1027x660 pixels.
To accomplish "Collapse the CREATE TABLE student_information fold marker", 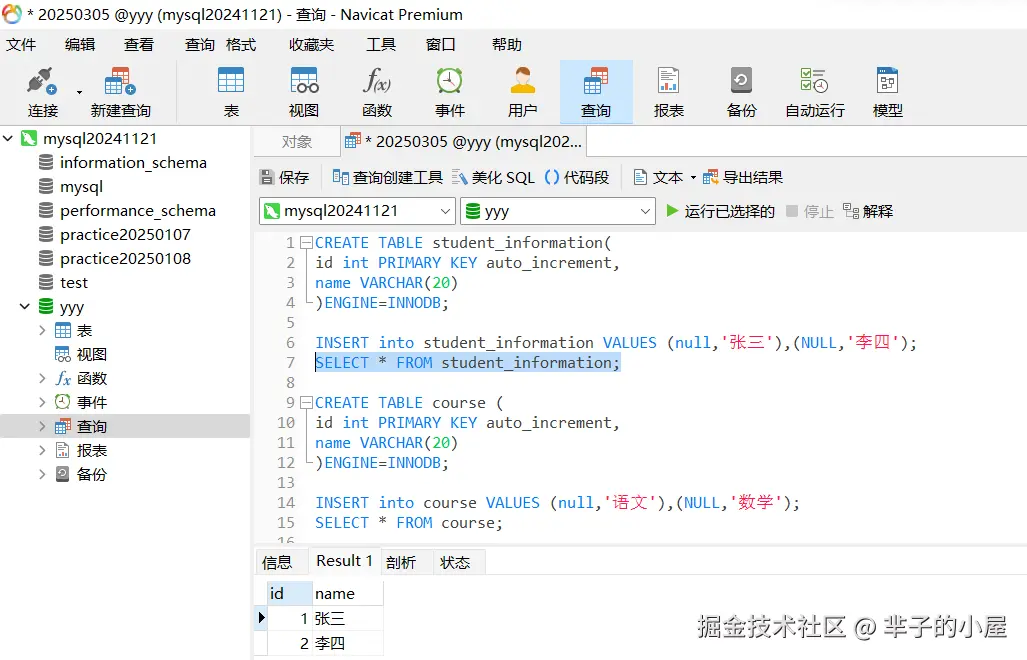I will (x=306, y=243).
